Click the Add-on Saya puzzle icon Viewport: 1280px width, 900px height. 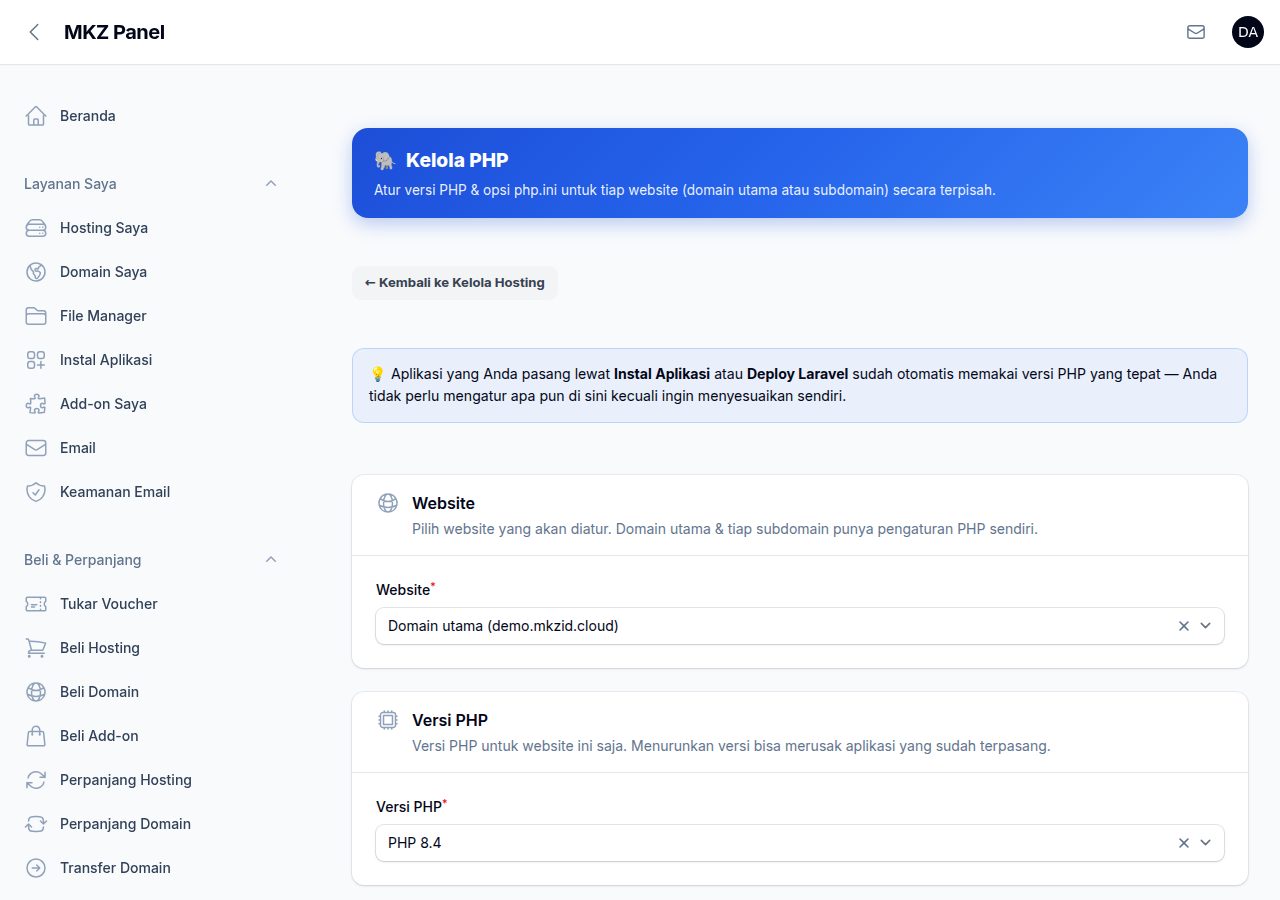tap(36, 404)
